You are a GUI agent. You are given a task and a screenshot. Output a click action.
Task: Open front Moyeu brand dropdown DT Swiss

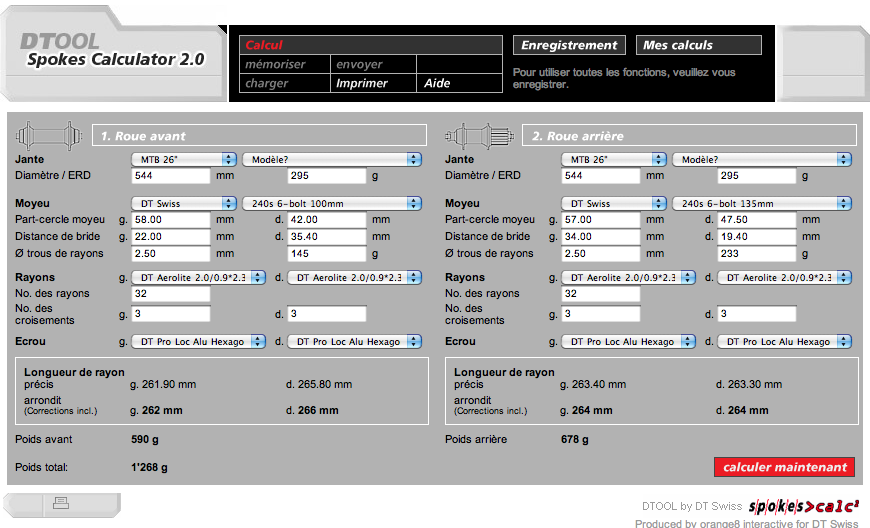(184, 204)
